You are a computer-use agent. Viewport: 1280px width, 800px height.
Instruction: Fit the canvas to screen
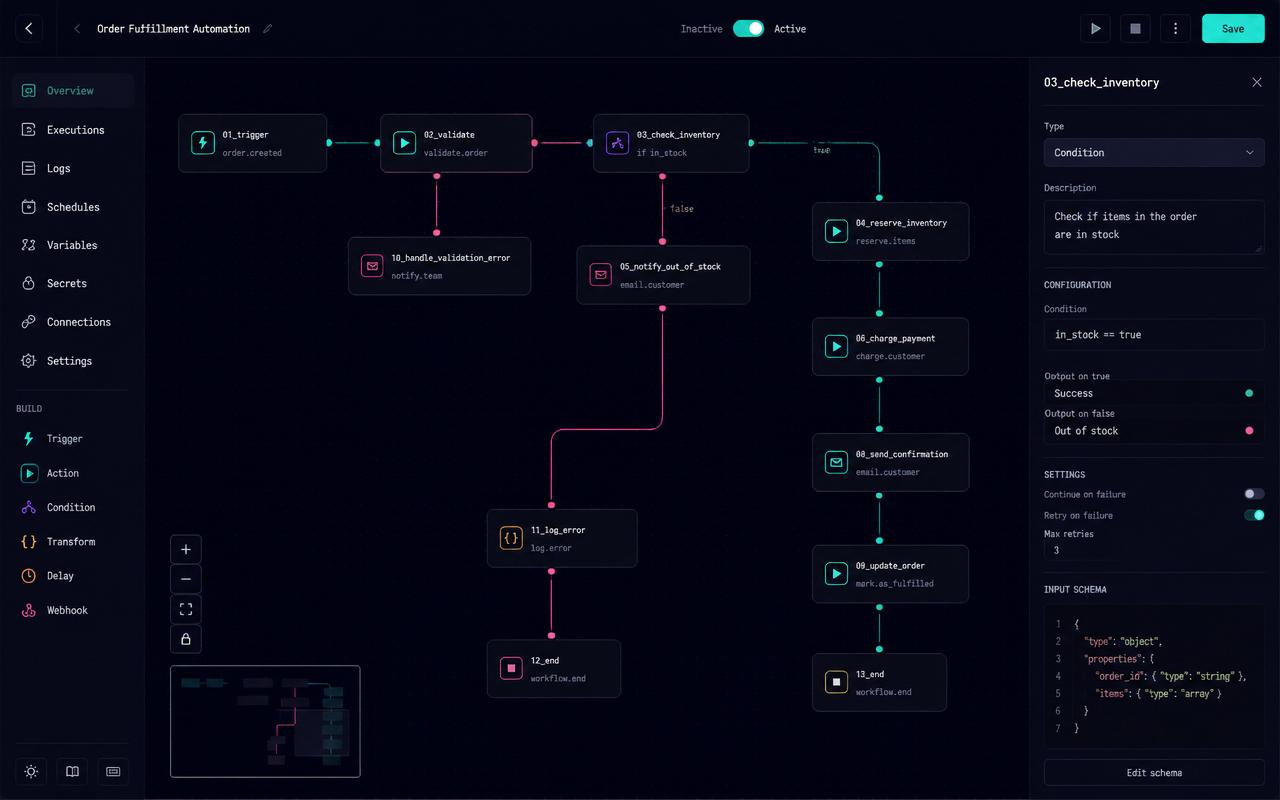[x=186, y=609]
